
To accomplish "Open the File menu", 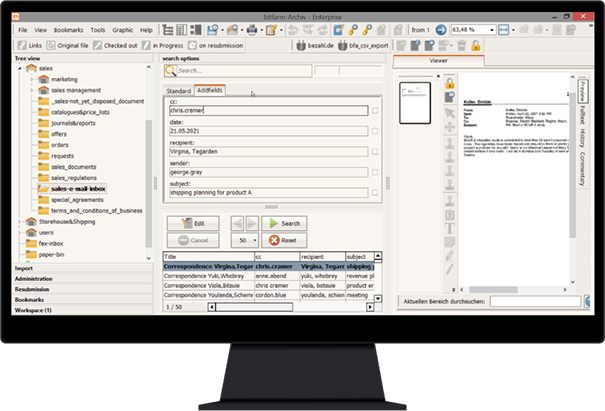I will coord(23,30).
